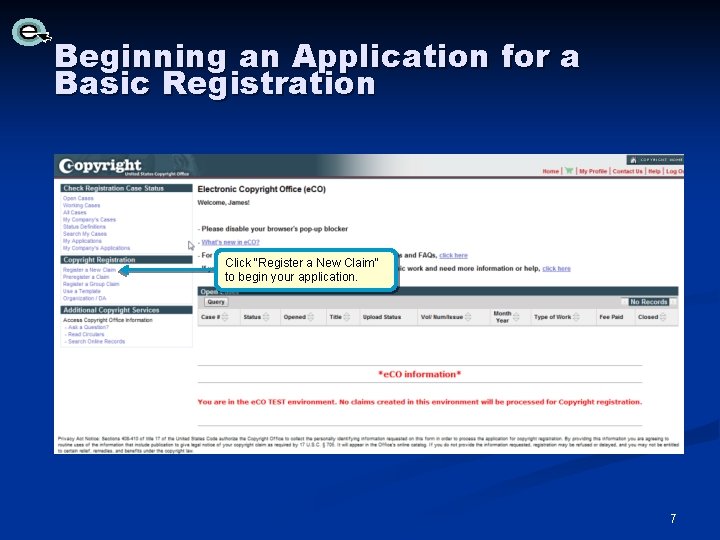Sort by the Status column arrows
720x540 pixels.
click(266, 317)
